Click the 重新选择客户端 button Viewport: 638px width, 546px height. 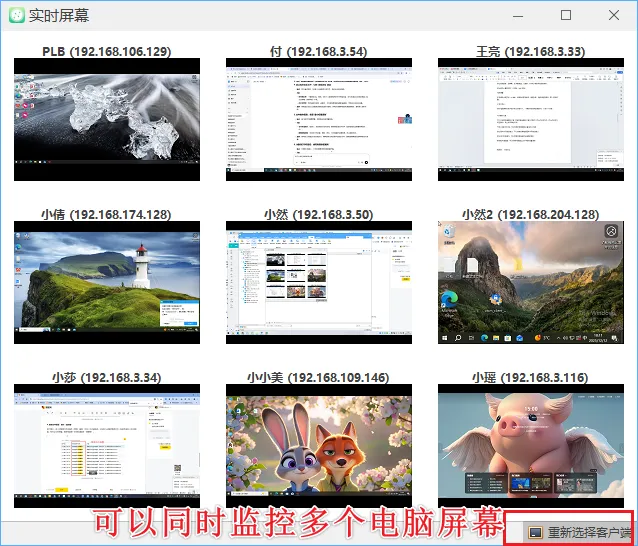[579, 532]
